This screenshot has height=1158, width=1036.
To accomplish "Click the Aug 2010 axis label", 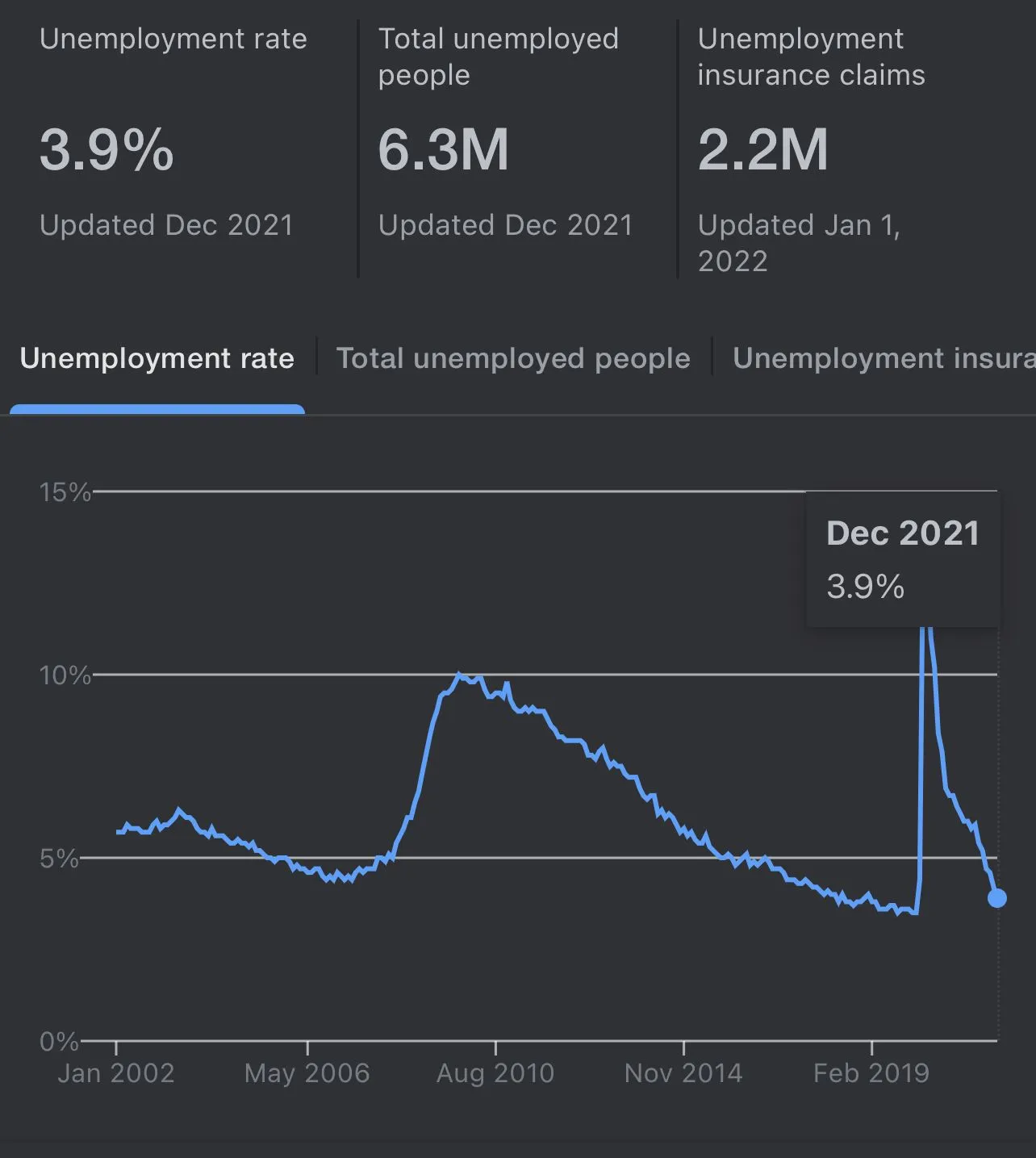I will 495,1073.
